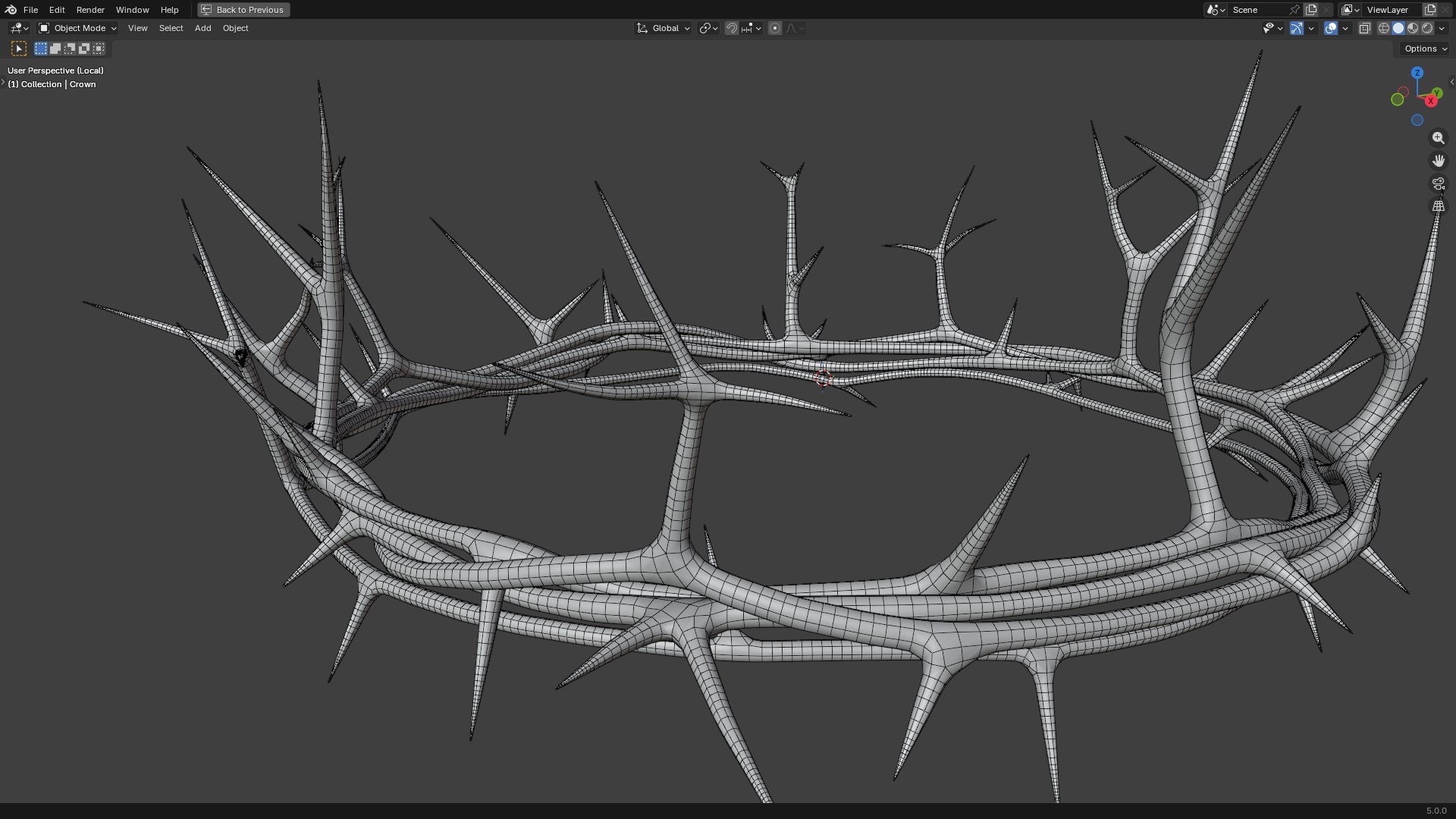Select the Select Box tool icon
Viewport: 1456px width, 819px height.
pos(19,49)
